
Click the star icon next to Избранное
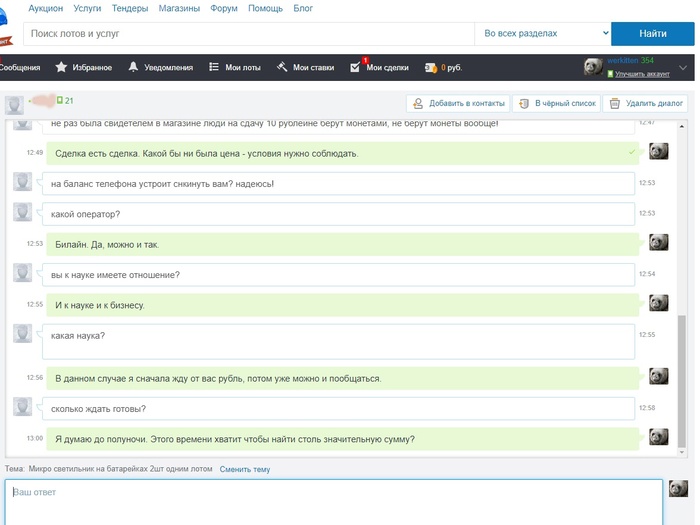tap(61, 68)
